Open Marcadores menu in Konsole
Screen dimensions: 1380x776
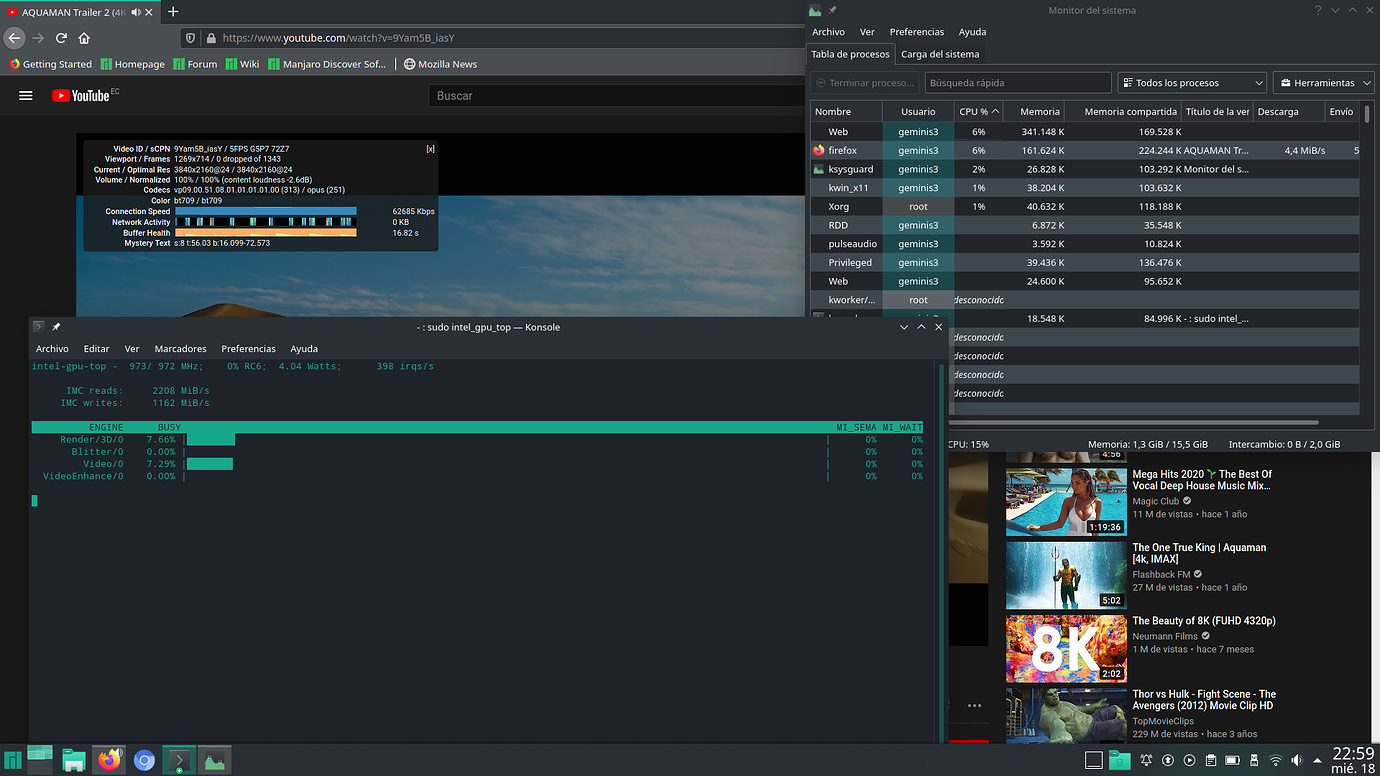(180, 349)
